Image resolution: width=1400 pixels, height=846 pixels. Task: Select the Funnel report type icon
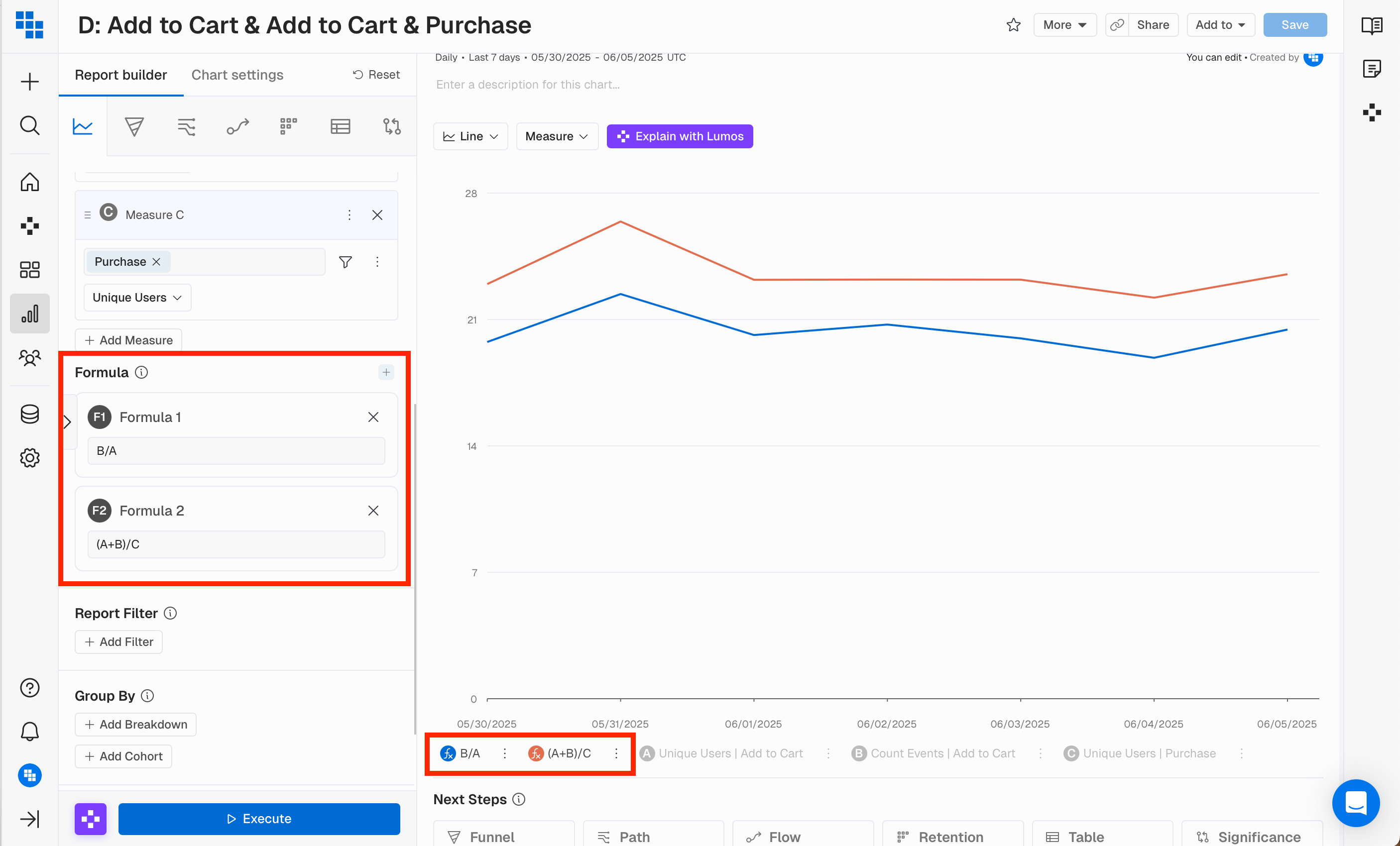[x=134, y=126]
